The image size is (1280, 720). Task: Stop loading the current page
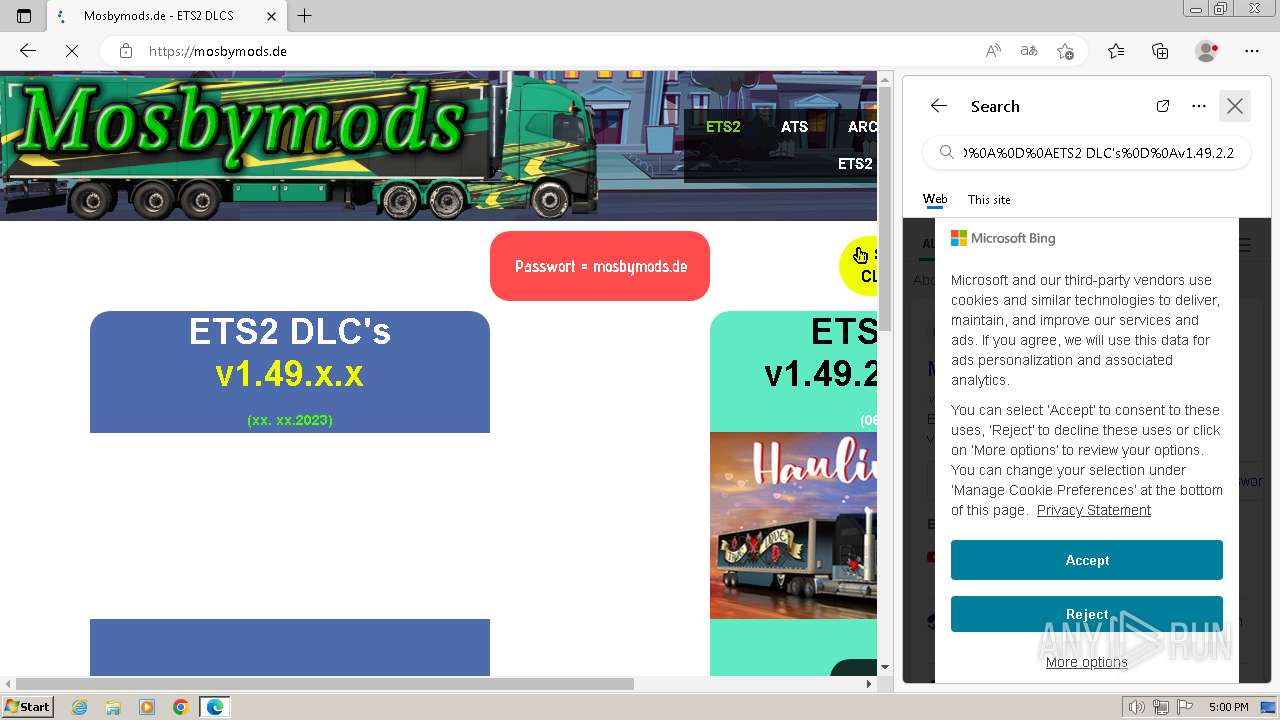coord(72,51)
